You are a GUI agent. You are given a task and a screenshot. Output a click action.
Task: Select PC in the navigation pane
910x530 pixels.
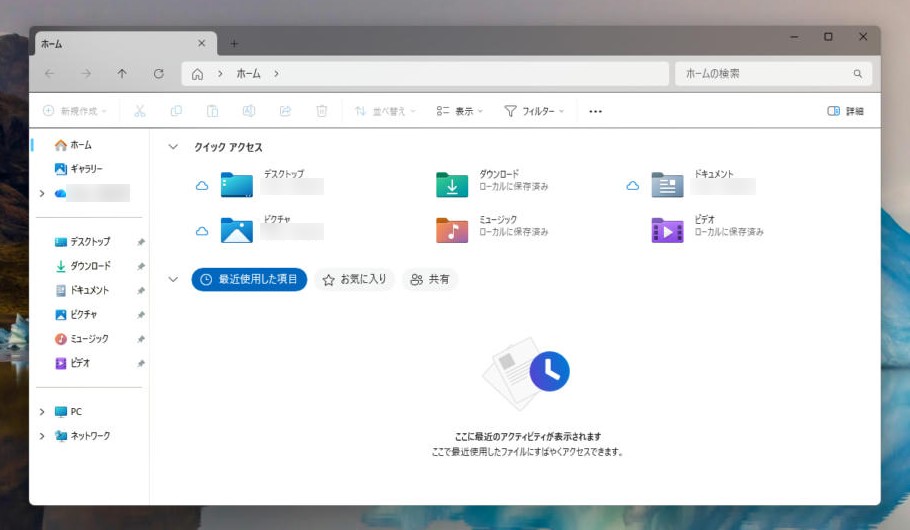pos(68,412)
